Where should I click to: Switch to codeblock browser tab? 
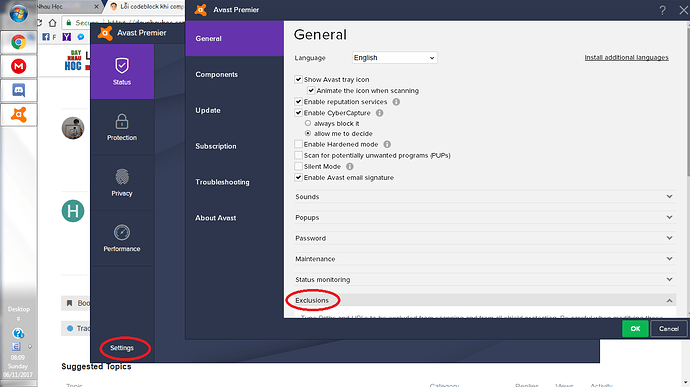[x=147, y=7]
